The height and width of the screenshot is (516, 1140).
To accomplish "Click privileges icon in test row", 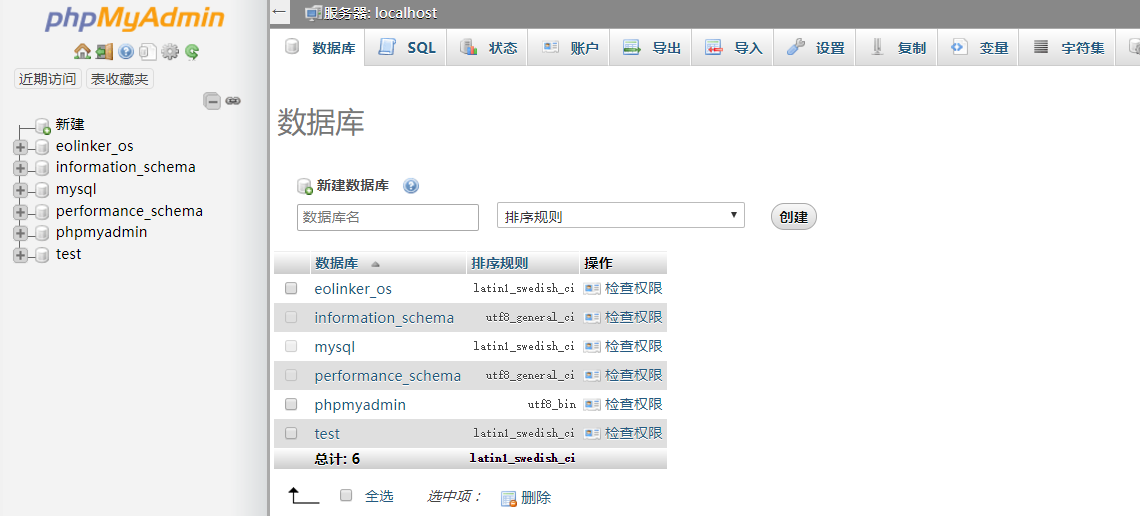I will click(592, 433).
